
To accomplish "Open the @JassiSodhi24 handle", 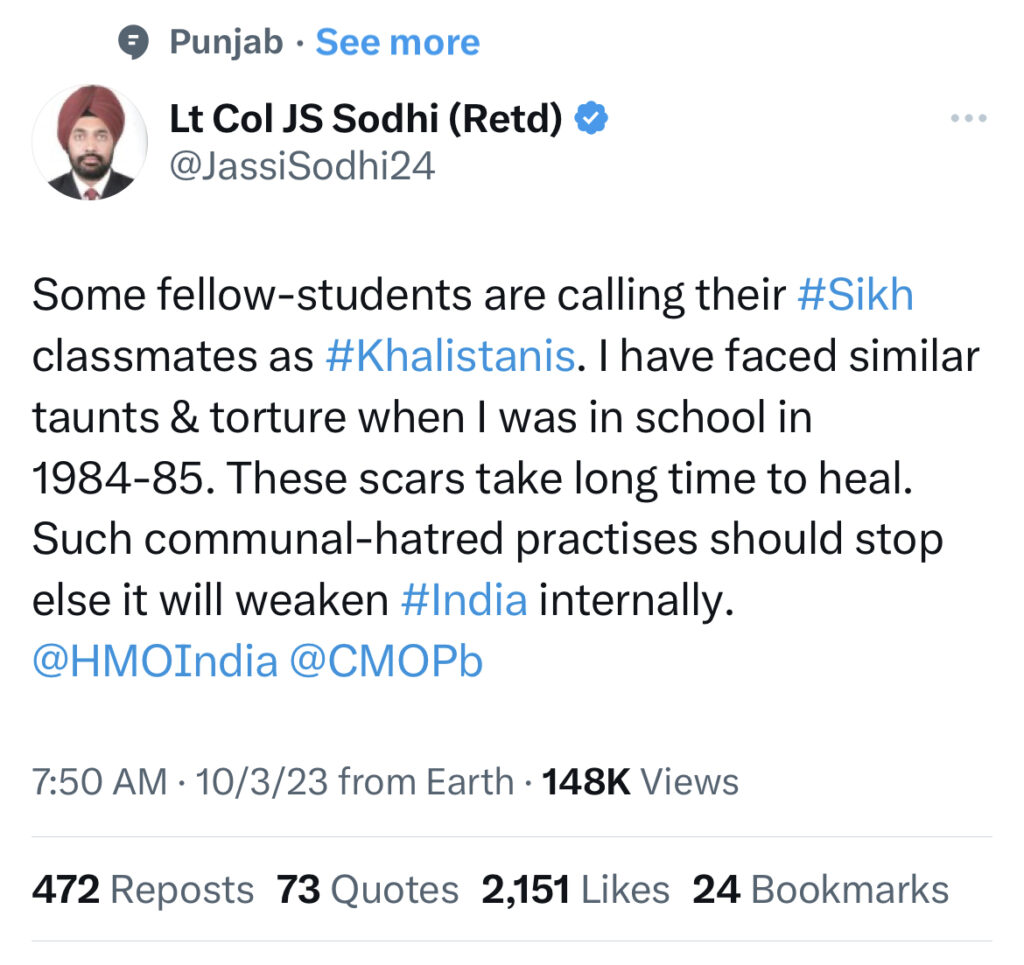I will coord(302,165).
